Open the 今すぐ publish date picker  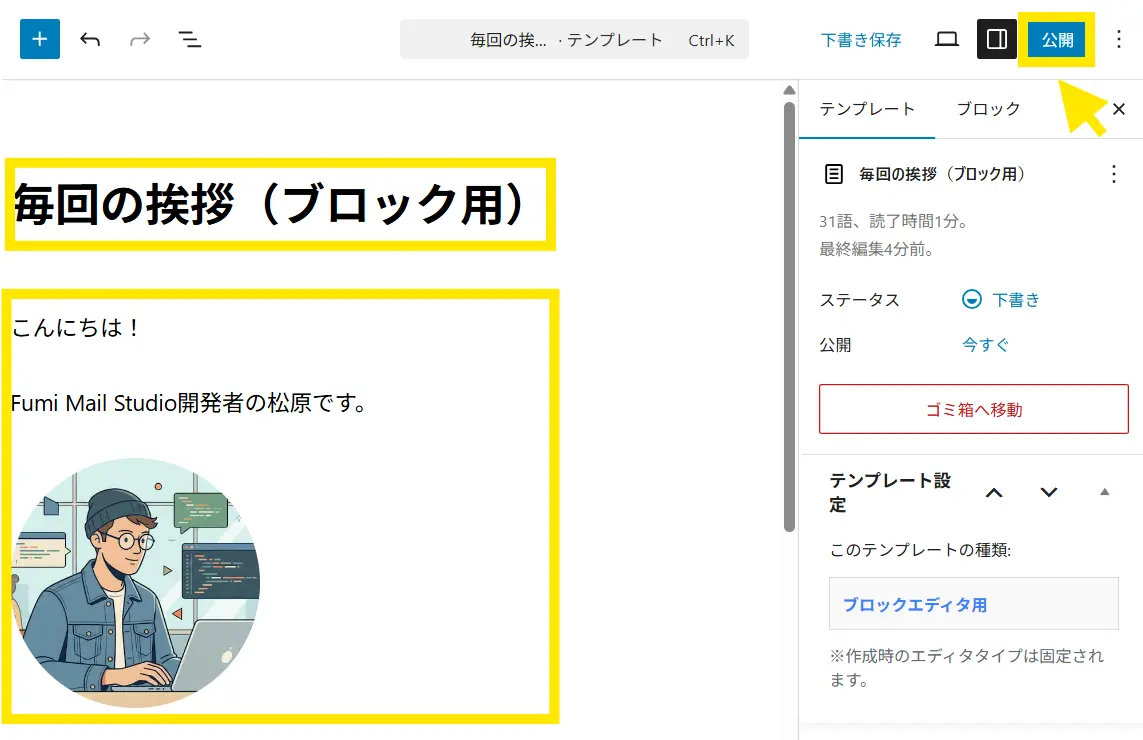pos(985,345)
